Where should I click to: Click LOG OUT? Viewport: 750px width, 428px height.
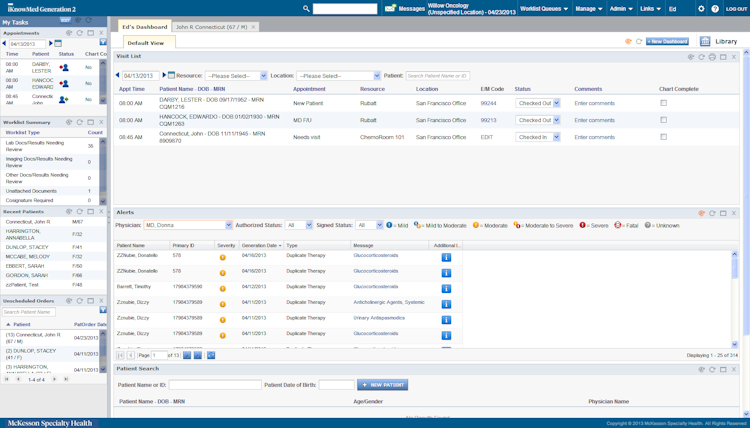pos(736,9)
